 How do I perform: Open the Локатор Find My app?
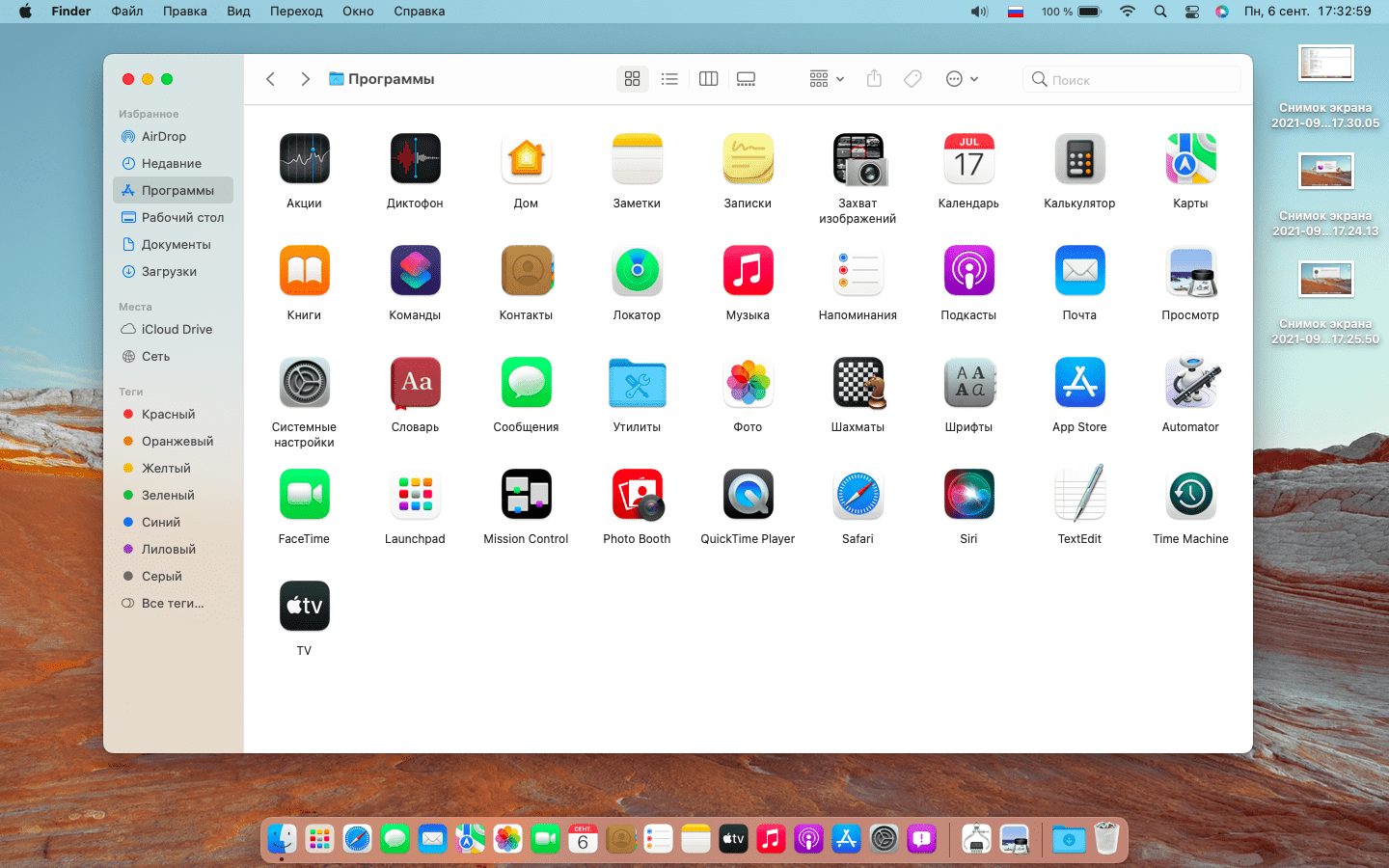(x=637, y=270)
